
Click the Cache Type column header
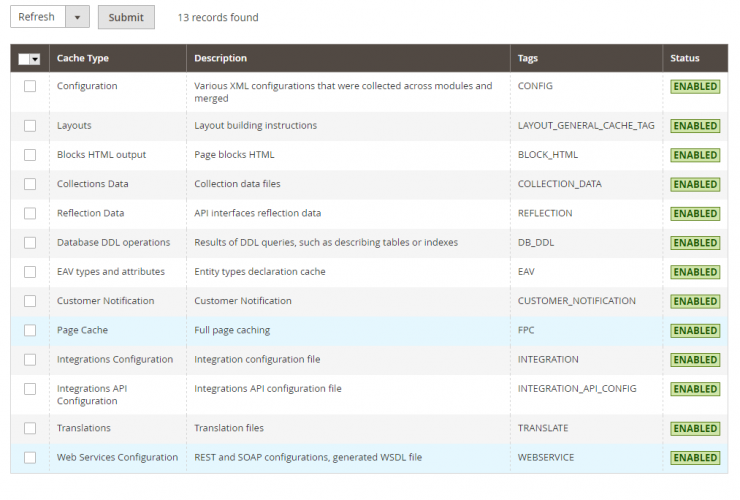pyautogui.click(x=83, y=58)
